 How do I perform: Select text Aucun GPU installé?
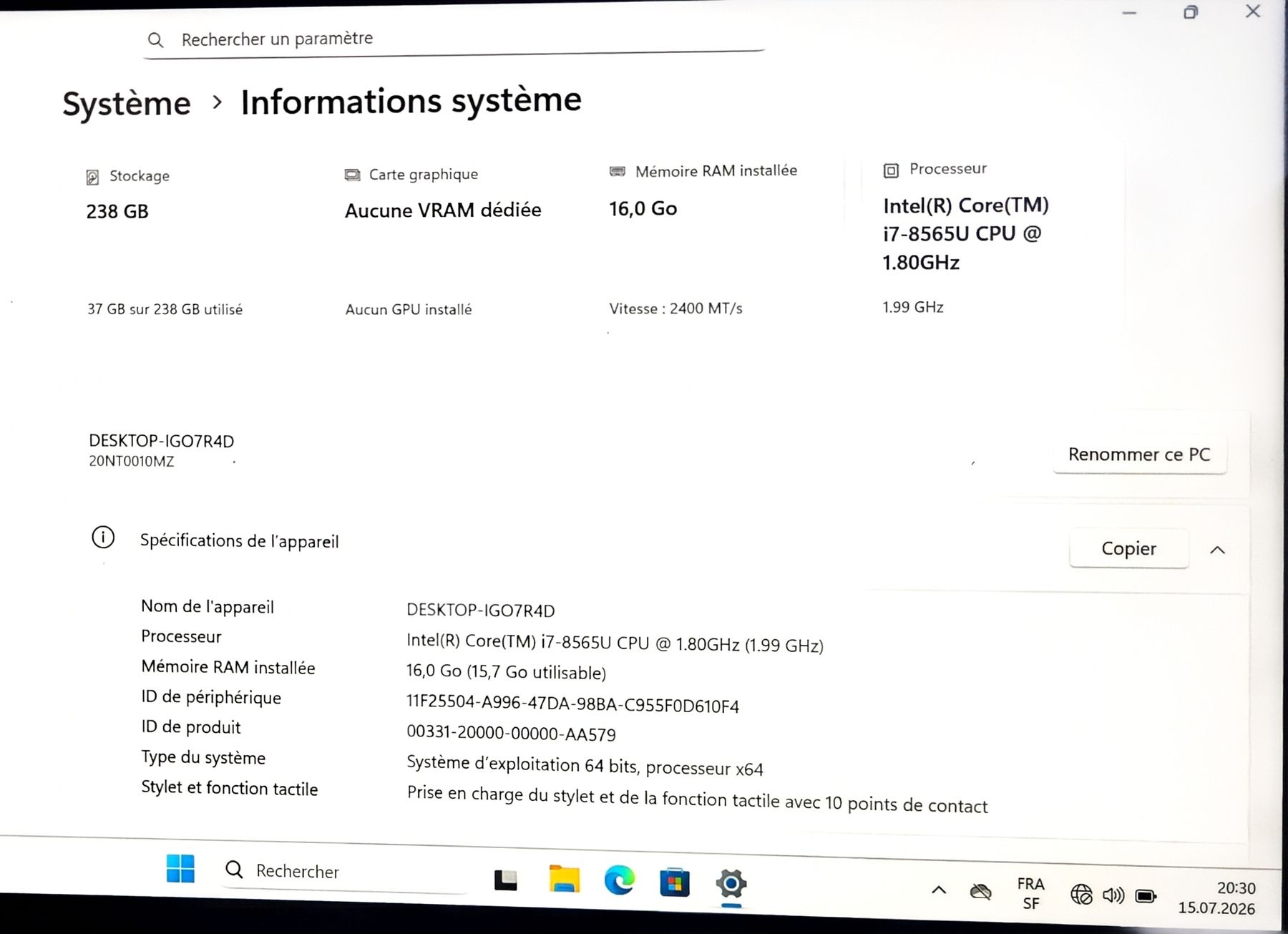409,309
